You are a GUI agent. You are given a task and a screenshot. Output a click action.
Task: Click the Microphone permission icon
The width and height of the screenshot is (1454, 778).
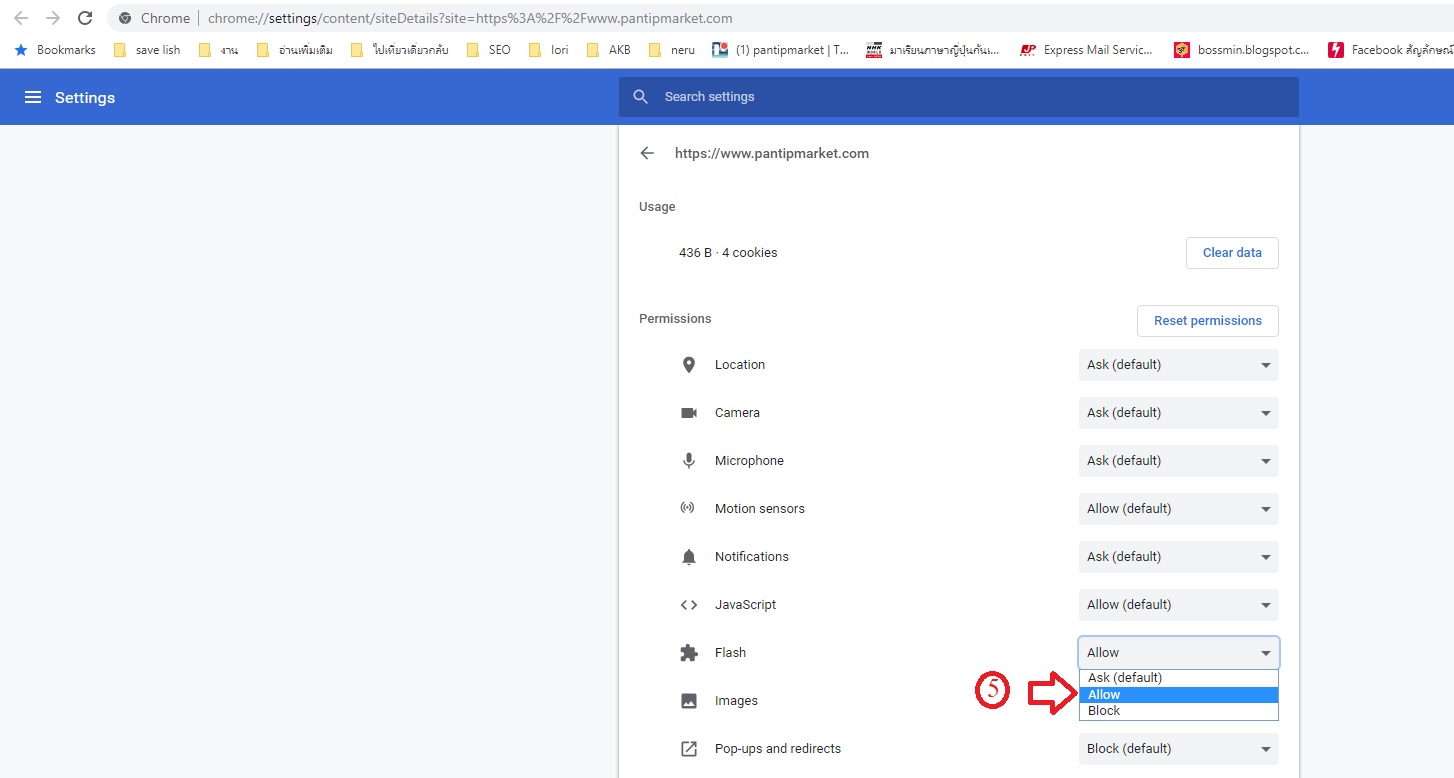pos(688,461)
